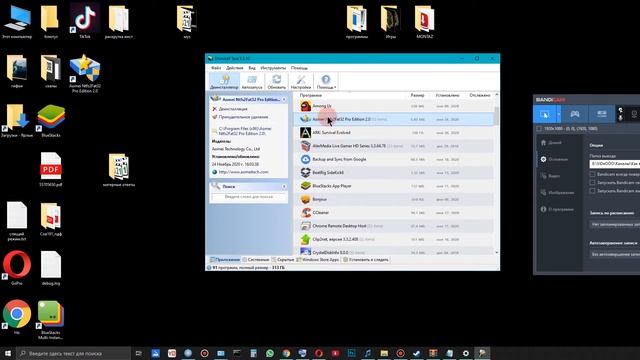Image resolution: width=640 pixels, height=360 pixels.
Task: Open Settings (Настройки) in Uninstall Tool toolbar
Action: 301,82
